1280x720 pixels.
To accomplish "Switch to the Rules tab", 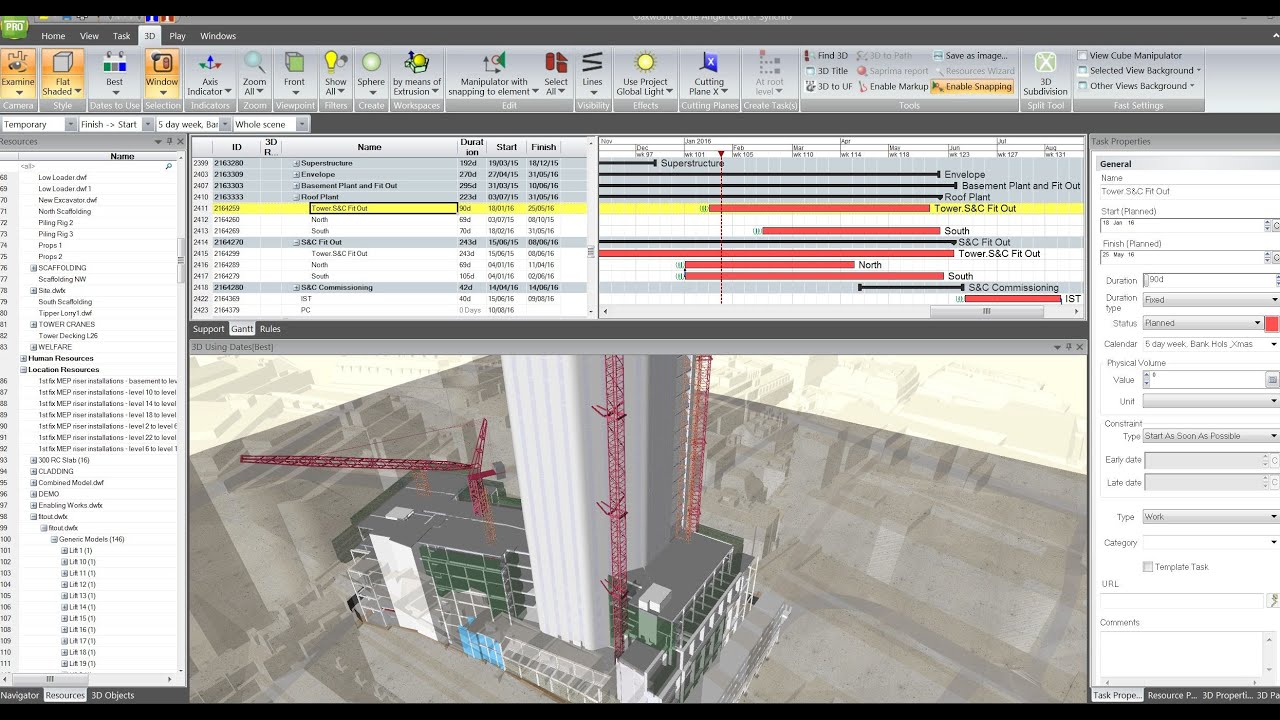I will click(x=270, y=329).
